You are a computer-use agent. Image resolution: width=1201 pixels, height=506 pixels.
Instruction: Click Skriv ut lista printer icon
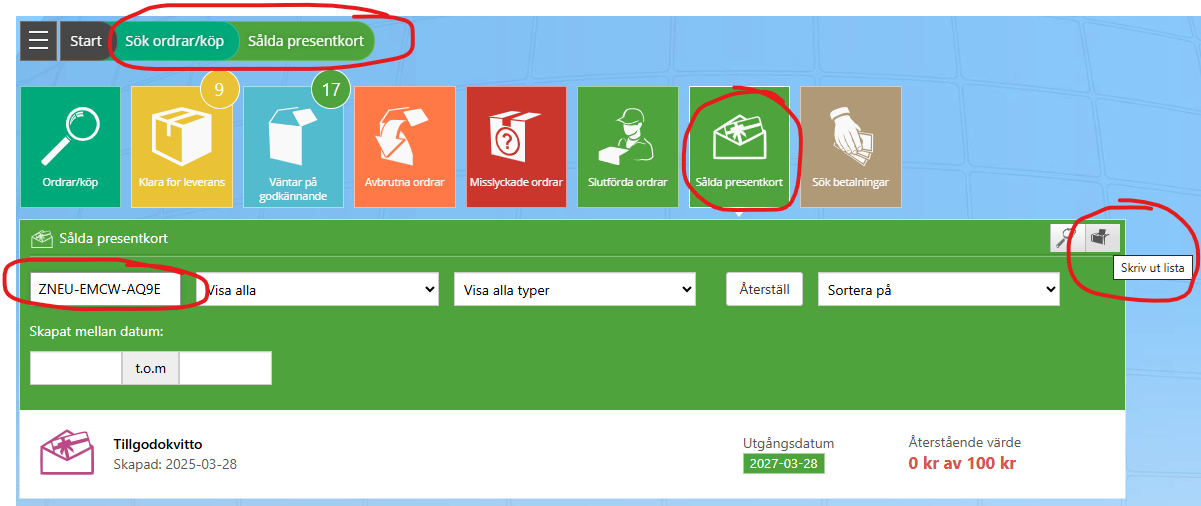(x=1102, y=238)
